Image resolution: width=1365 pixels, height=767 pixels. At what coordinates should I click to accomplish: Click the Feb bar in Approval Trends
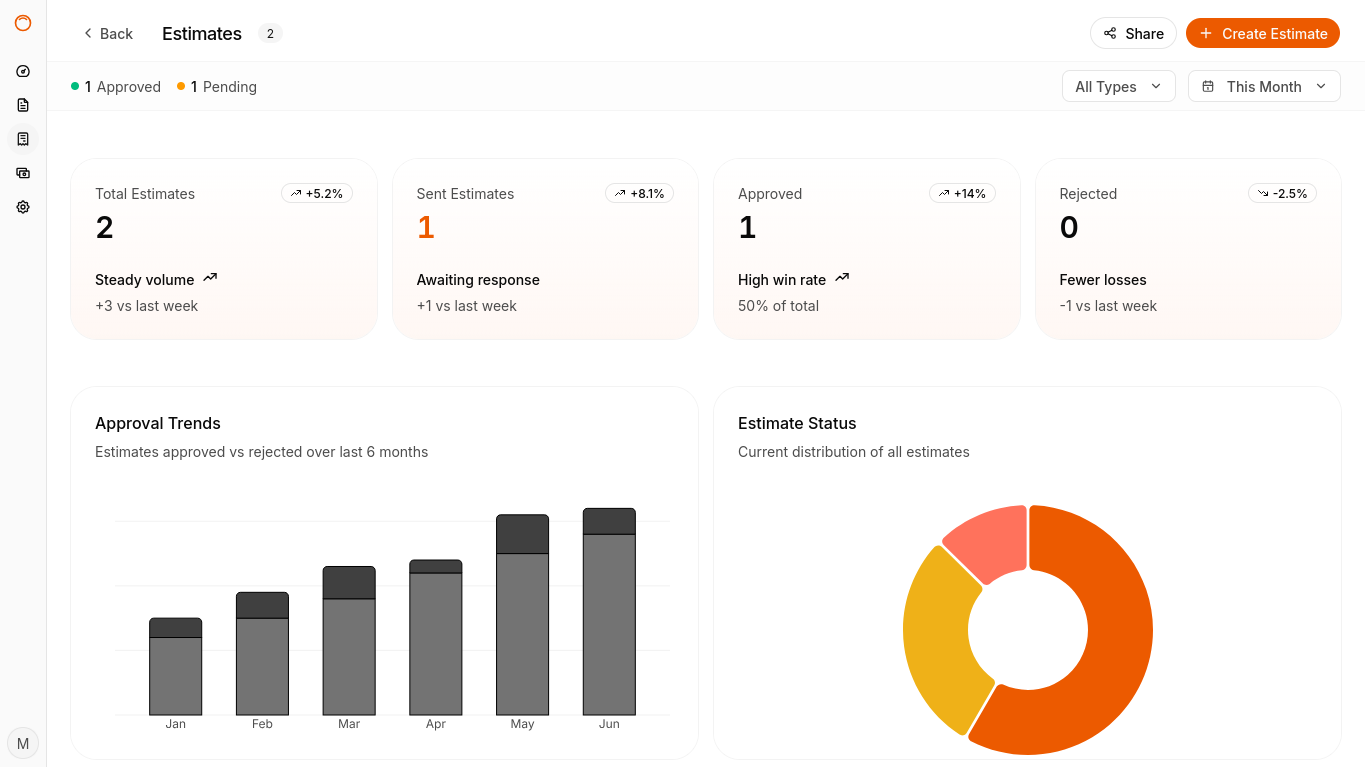[x=262, y=654]
